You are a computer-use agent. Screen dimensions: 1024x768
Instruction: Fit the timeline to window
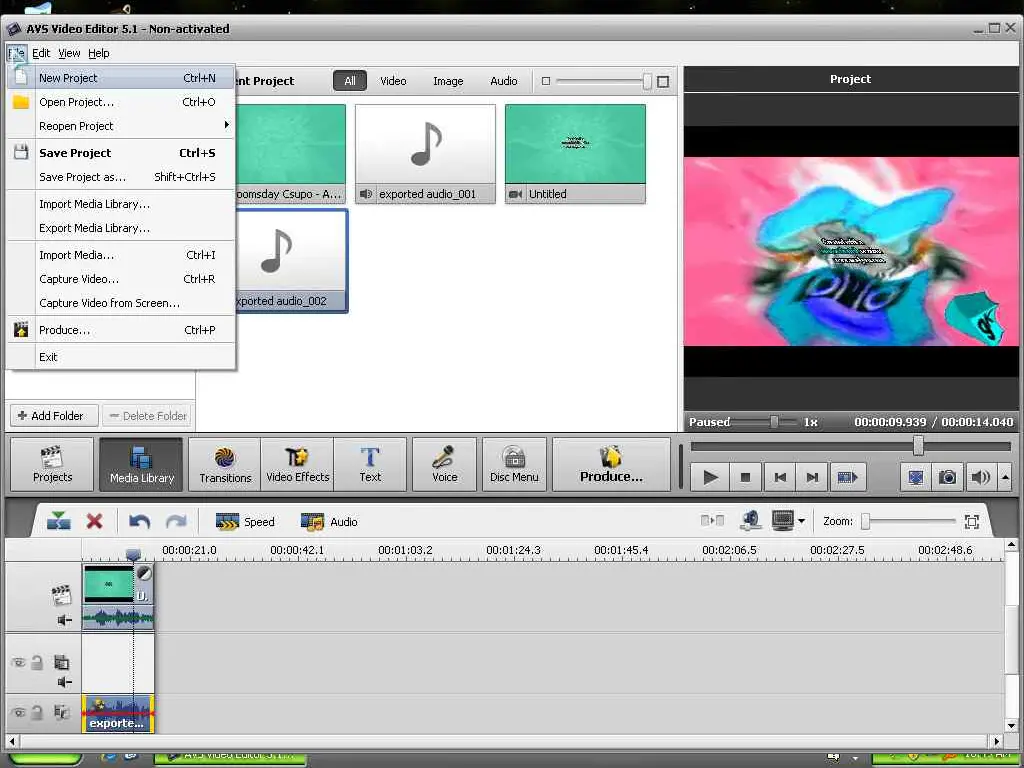pos(972,521)
